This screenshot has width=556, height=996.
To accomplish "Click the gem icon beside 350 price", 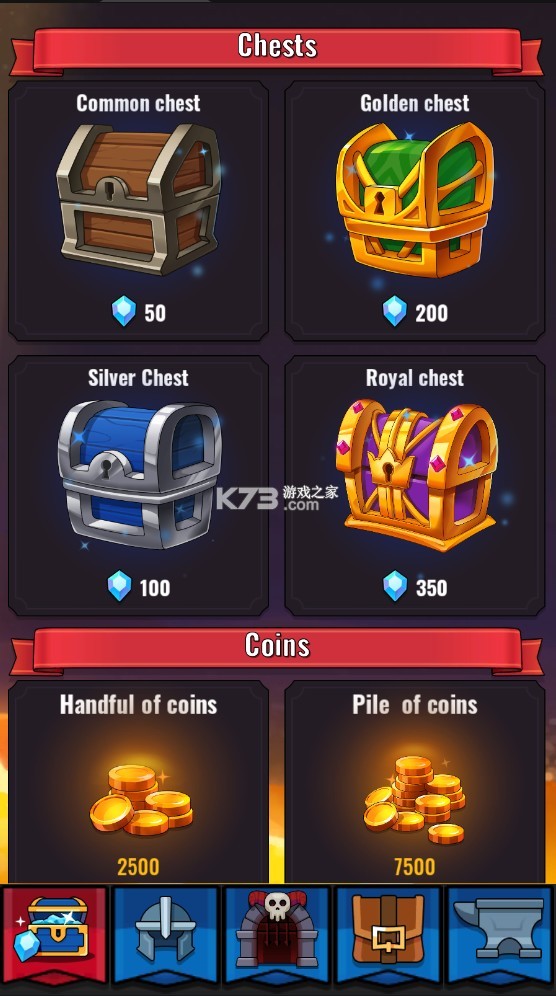I will tap(395, 586).
